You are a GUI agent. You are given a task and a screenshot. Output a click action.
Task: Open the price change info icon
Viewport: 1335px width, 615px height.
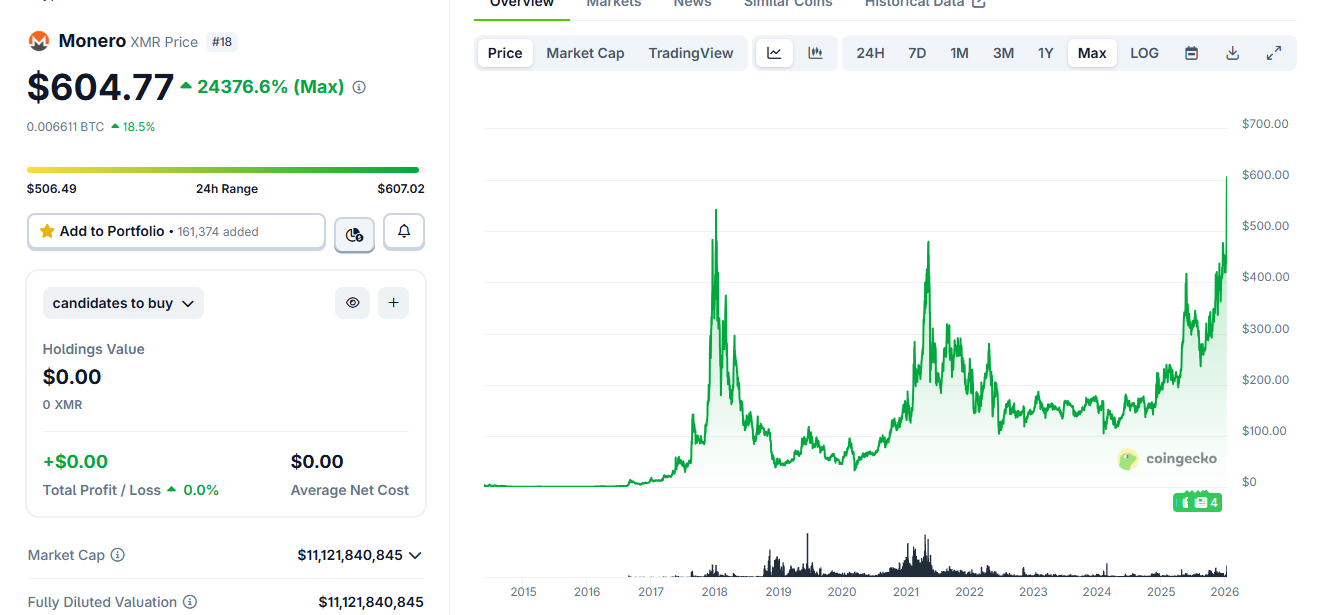[x=359, y=87]
